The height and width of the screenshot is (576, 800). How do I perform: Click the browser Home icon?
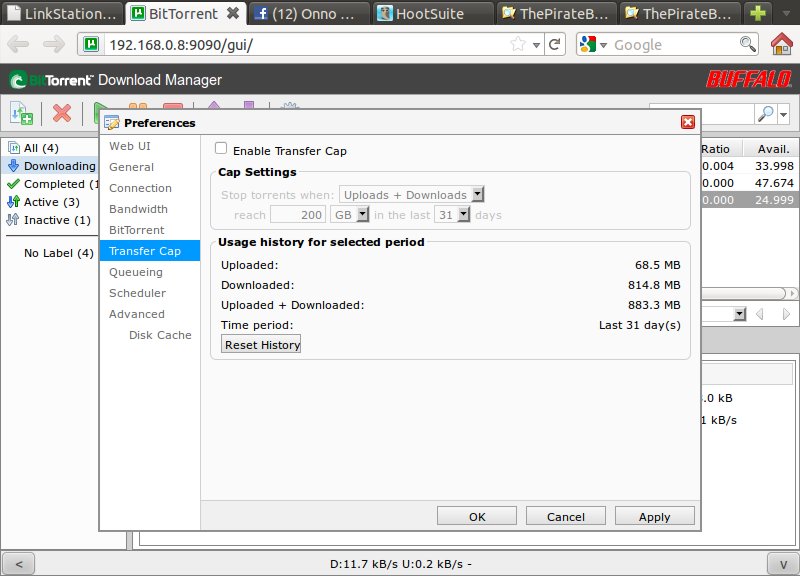point(782,44)
